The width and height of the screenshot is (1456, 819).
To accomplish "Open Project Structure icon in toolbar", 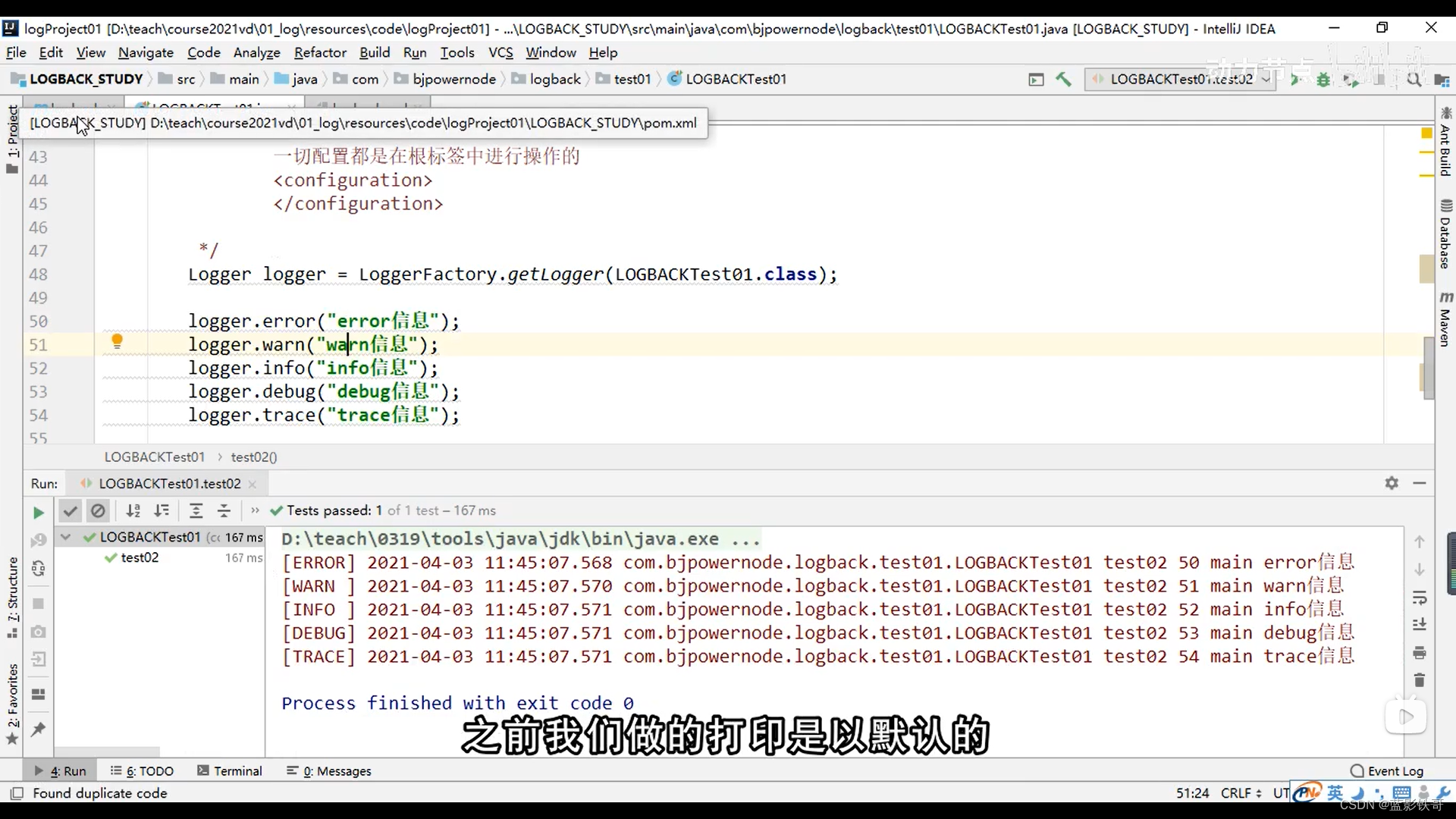I will pyautogui.click(x=1442, y=80).
